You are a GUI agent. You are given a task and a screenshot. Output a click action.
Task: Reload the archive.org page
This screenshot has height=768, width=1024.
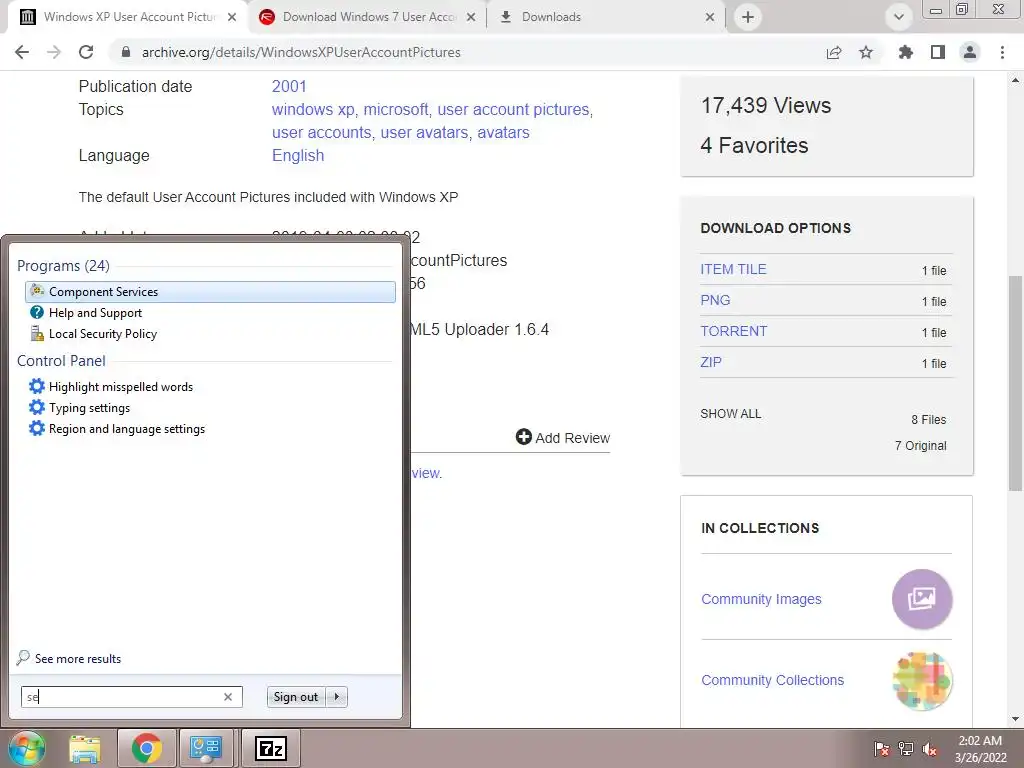pos(86,52)
